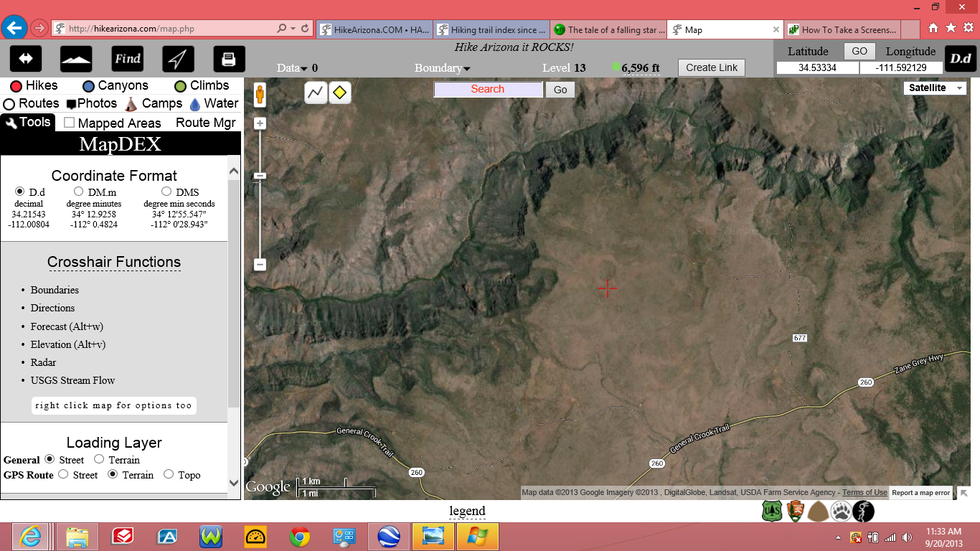980x551 pixels.
Task: Click the brown rounded-triangle BLM icon
Action: coord(818,512)
